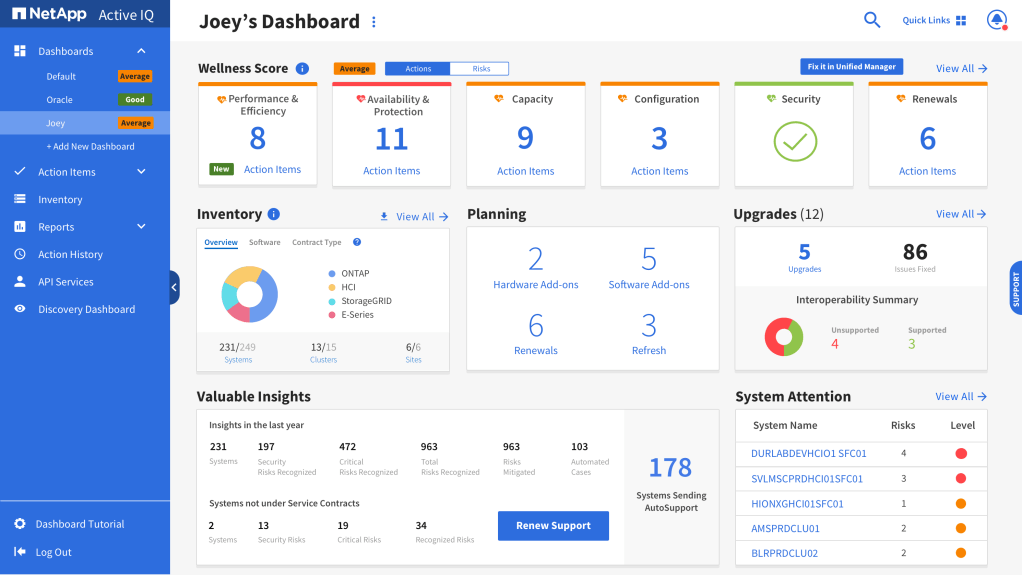Switch Wellness Score toggle to Risks
The width and height of the screenshot is (1022, 575).
point(480,69)
